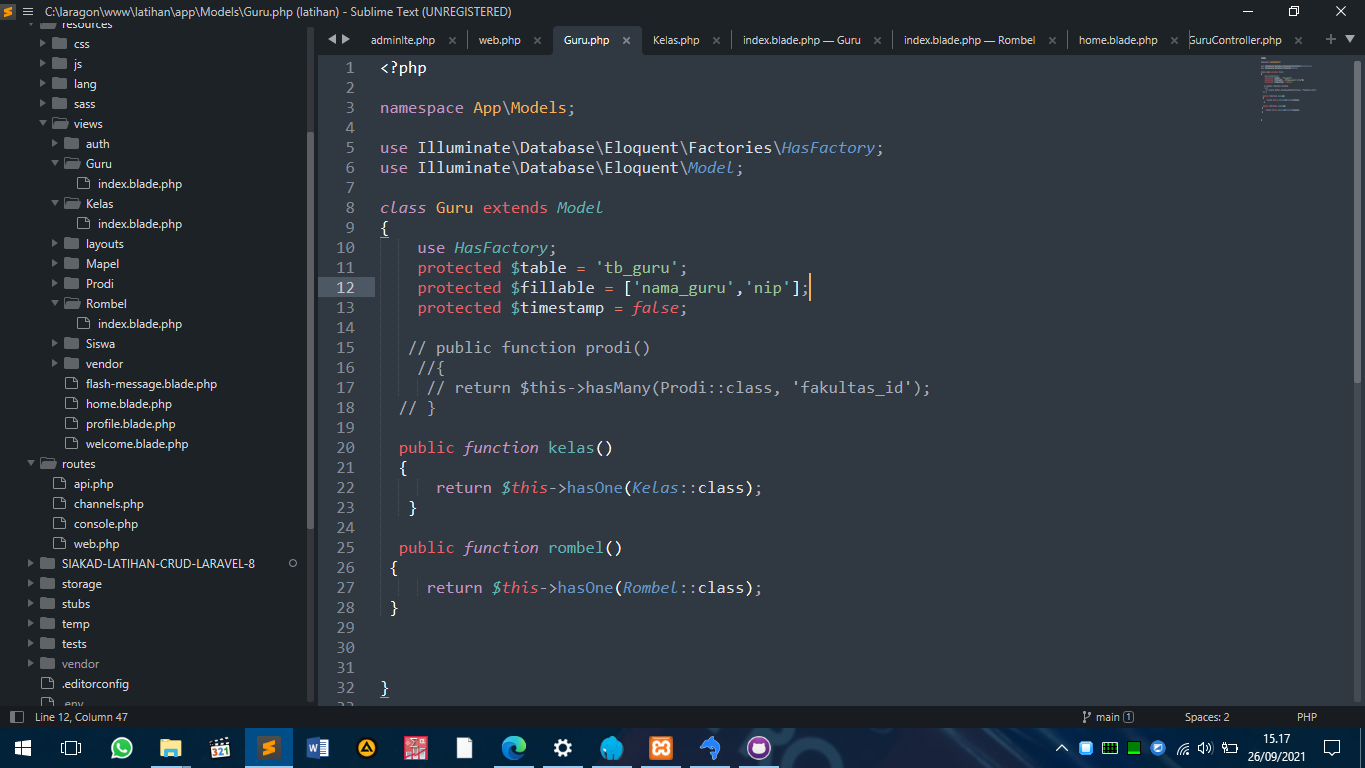This screenshot has height=768, width=1365.
Task: Change syntax using the PHP status label
Action: (x=1307, y=717)
